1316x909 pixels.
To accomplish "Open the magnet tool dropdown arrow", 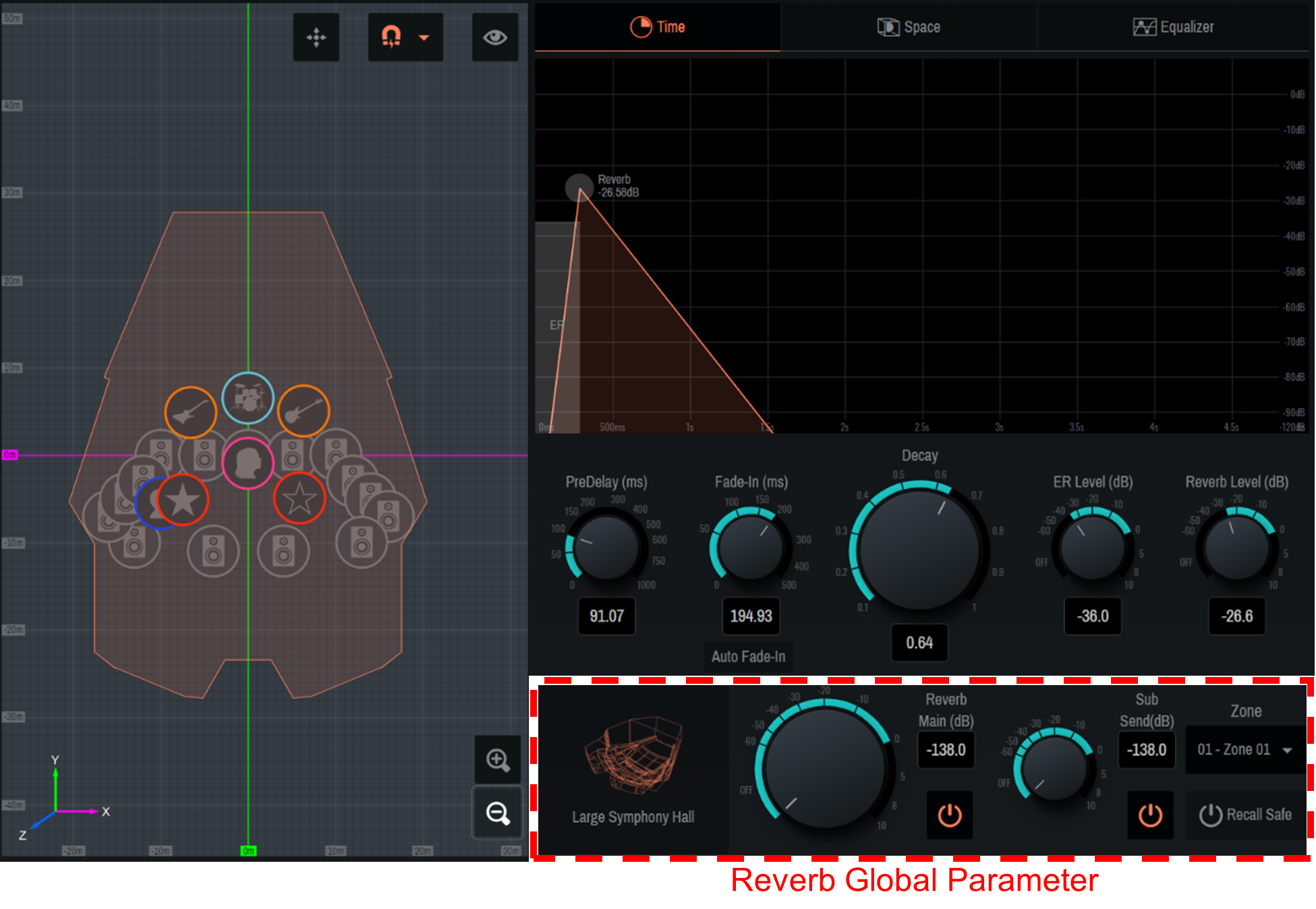I will coord(424,38).
